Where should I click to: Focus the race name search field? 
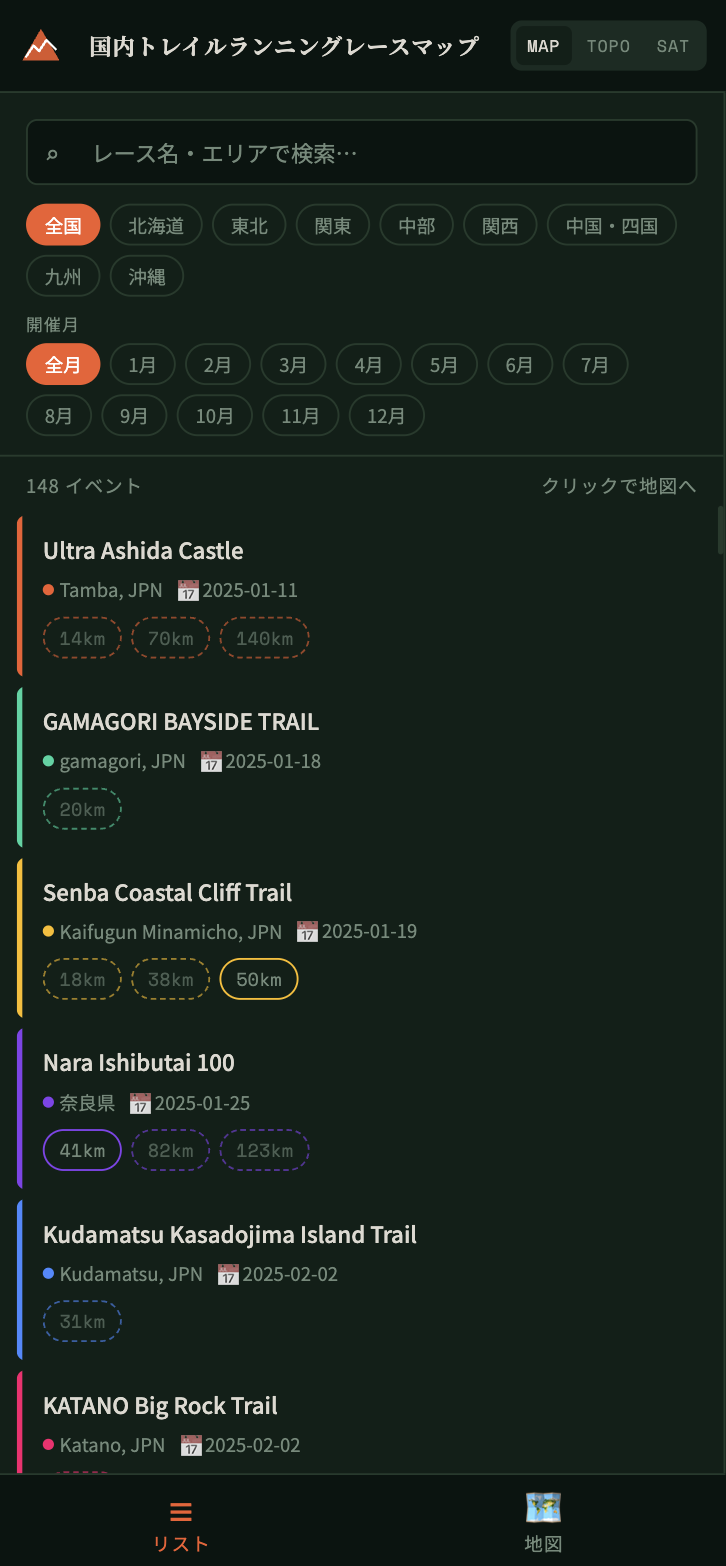tap(380, 153)
